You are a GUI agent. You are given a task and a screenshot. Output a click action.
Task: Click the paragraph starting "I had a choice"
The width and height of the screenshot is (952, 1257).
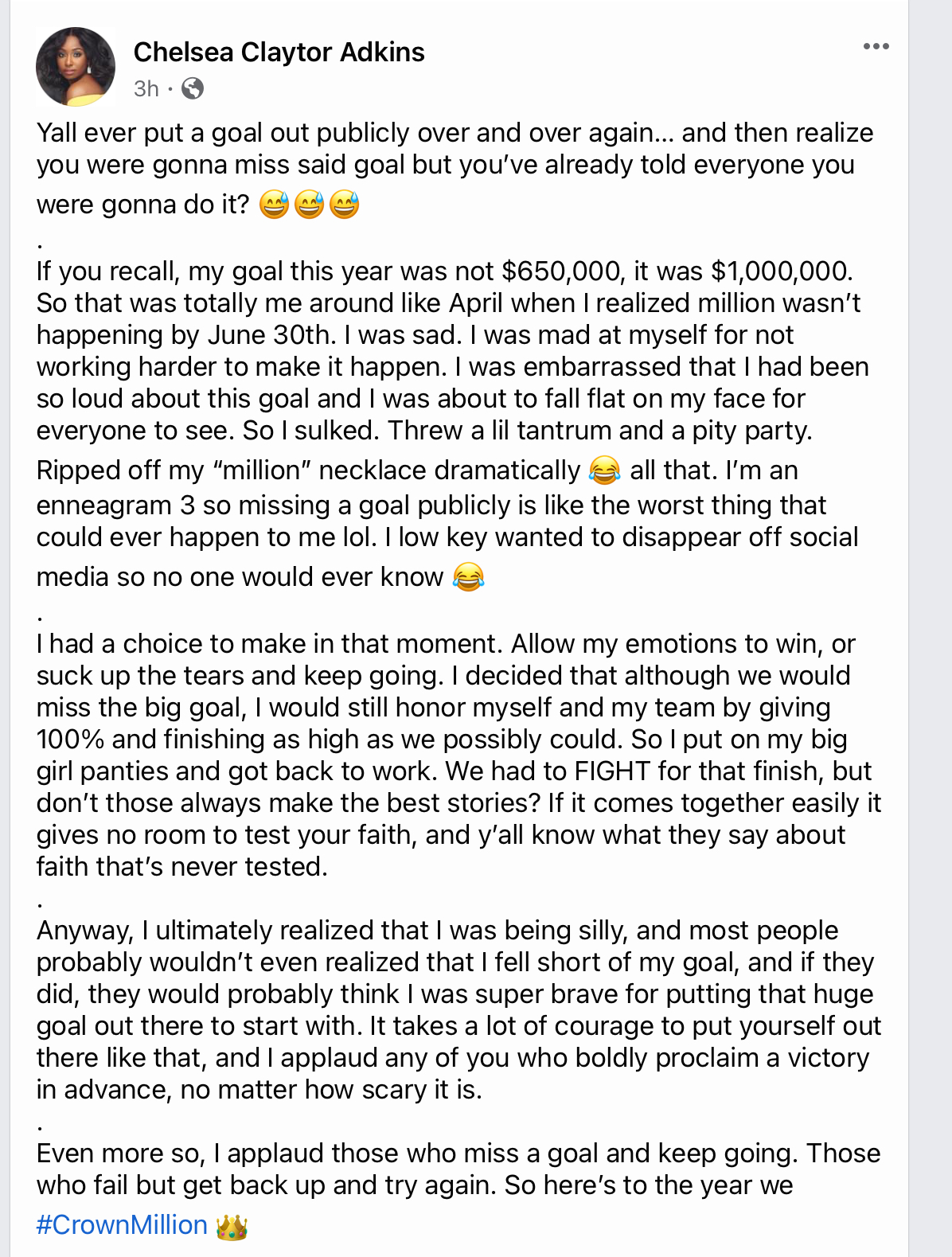[458, 755]
